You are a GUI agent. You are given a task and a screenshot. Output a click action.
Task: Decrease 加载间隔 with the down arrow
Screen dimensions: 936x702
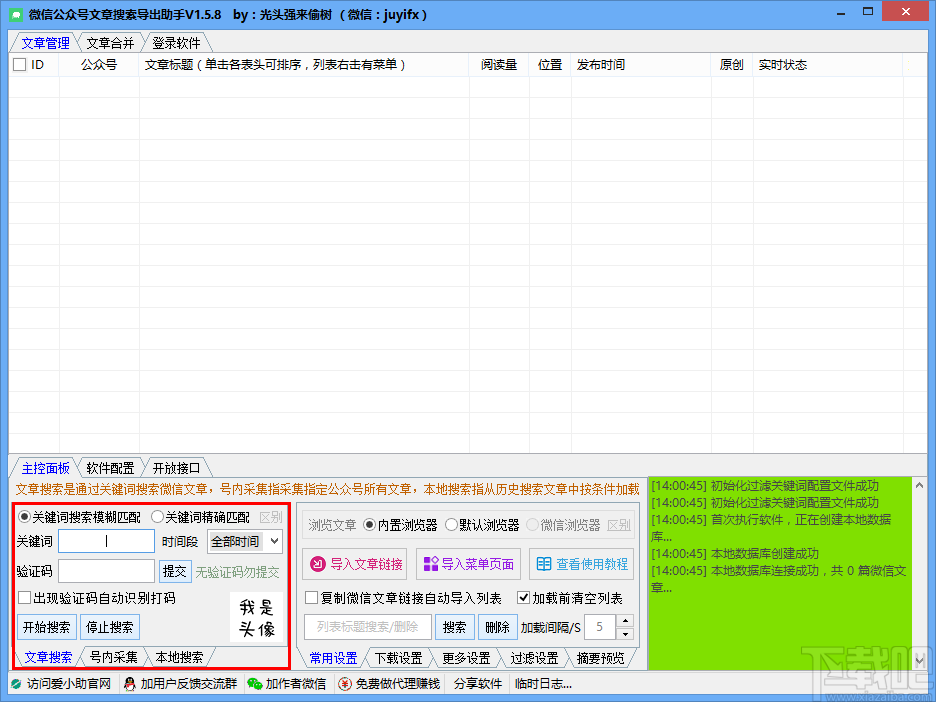point(625,633)
